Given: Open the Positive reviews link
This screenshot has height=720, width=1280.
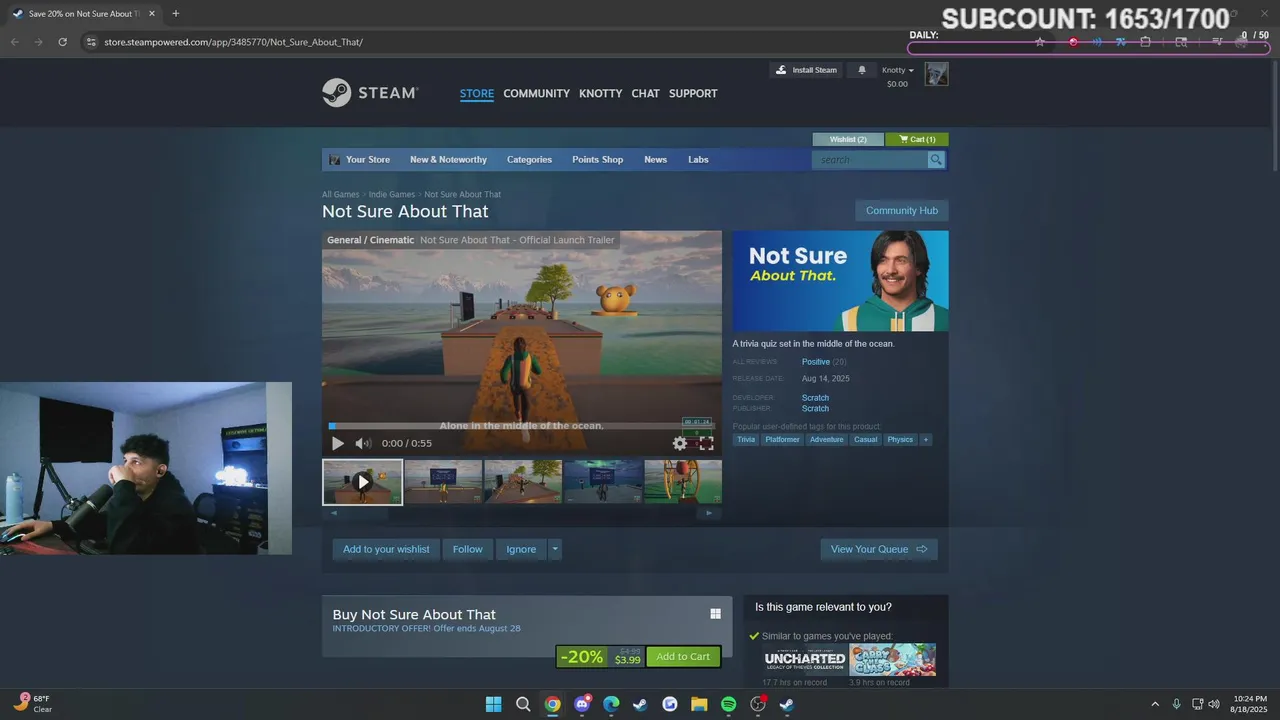Looking at the screenshot, I should (x=816, y=362).
